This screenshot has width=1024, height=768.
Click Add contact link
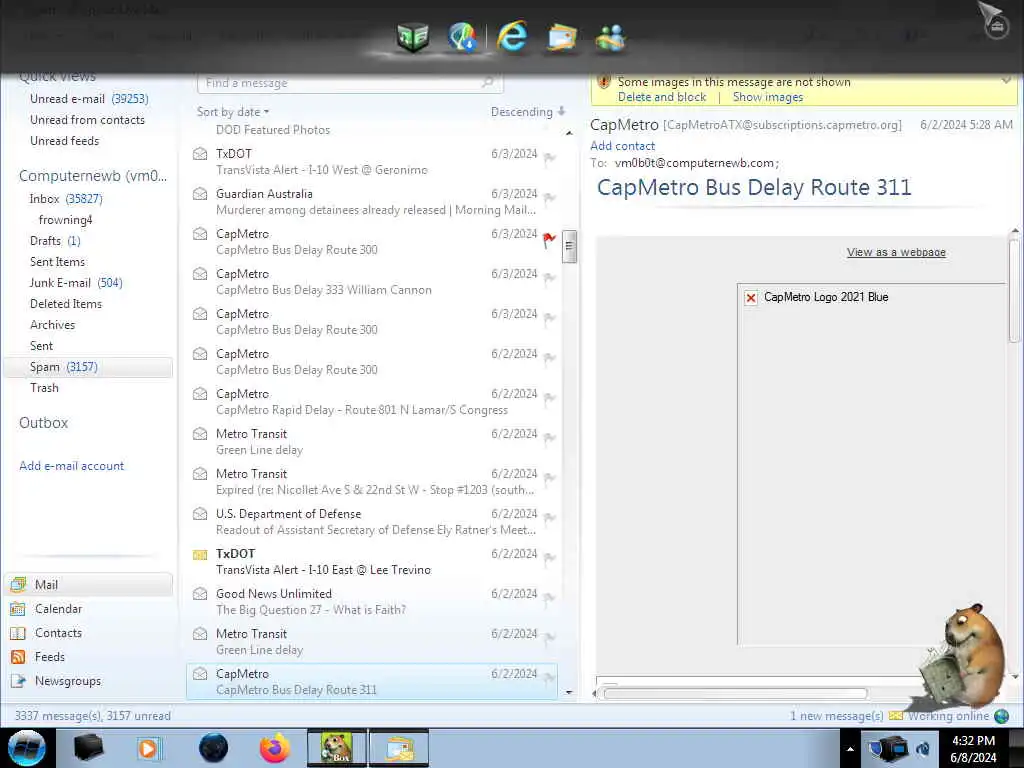click(x=622, y=146)
